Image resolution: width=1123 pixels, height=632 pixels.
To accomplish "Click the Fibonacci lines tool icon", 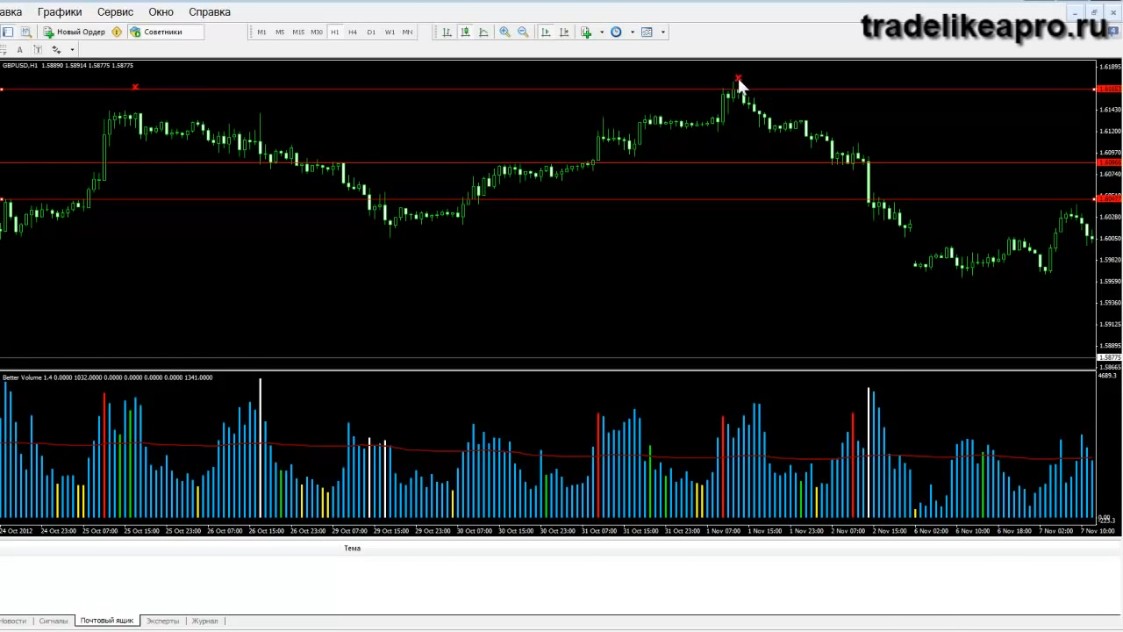I will click(4, 50).
